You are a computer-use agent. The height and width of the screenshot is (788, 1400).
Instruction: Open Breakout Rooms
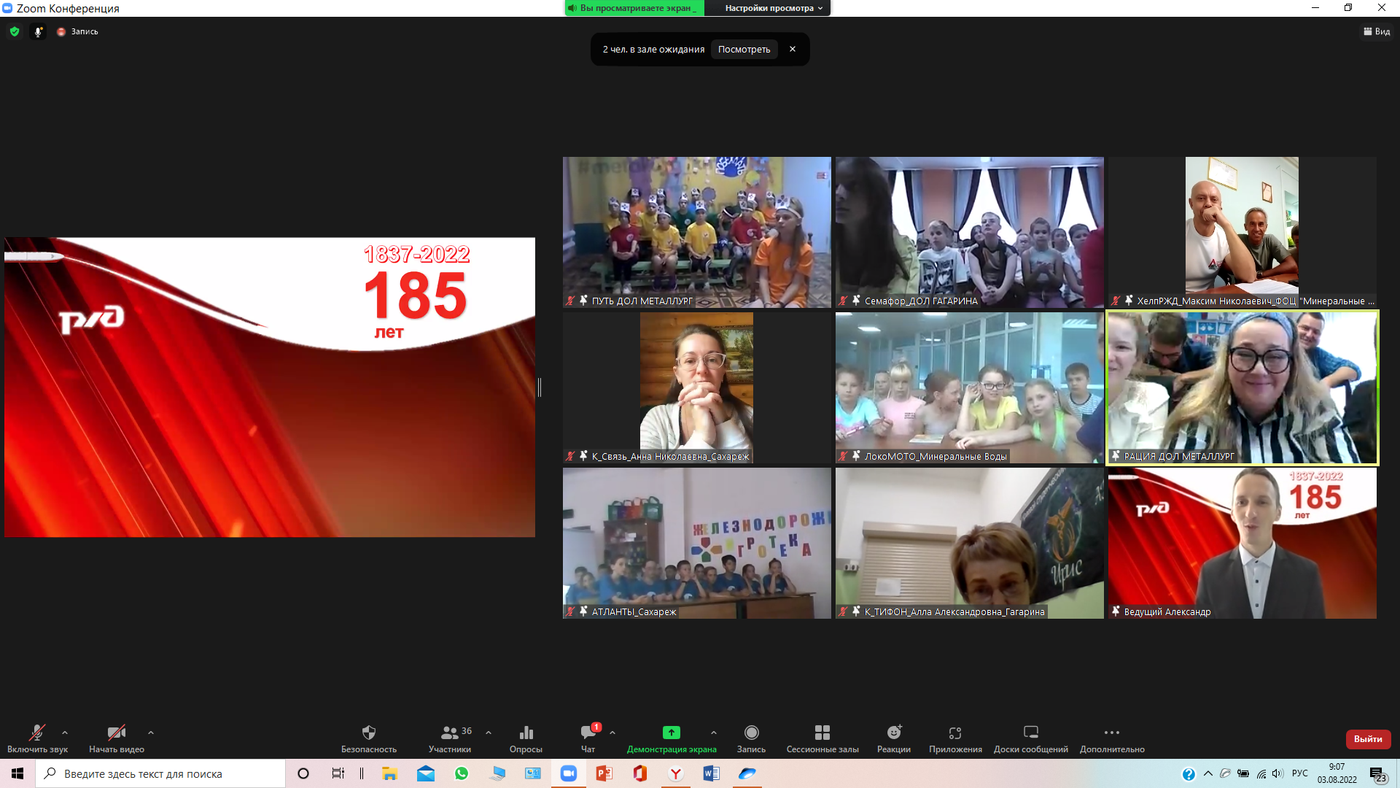pos(822,733)
